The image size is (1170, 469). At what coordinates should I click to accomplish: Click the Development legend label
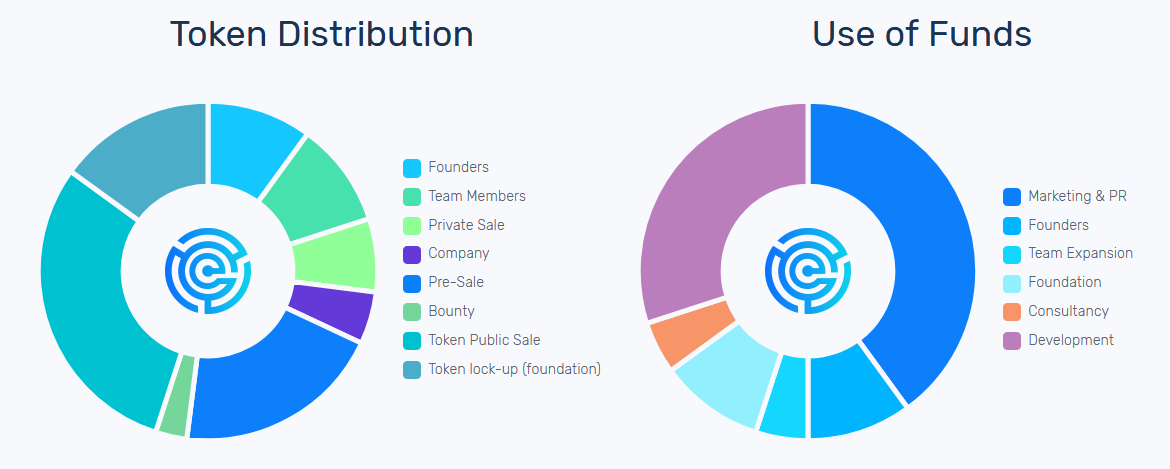pos(1070,340)
